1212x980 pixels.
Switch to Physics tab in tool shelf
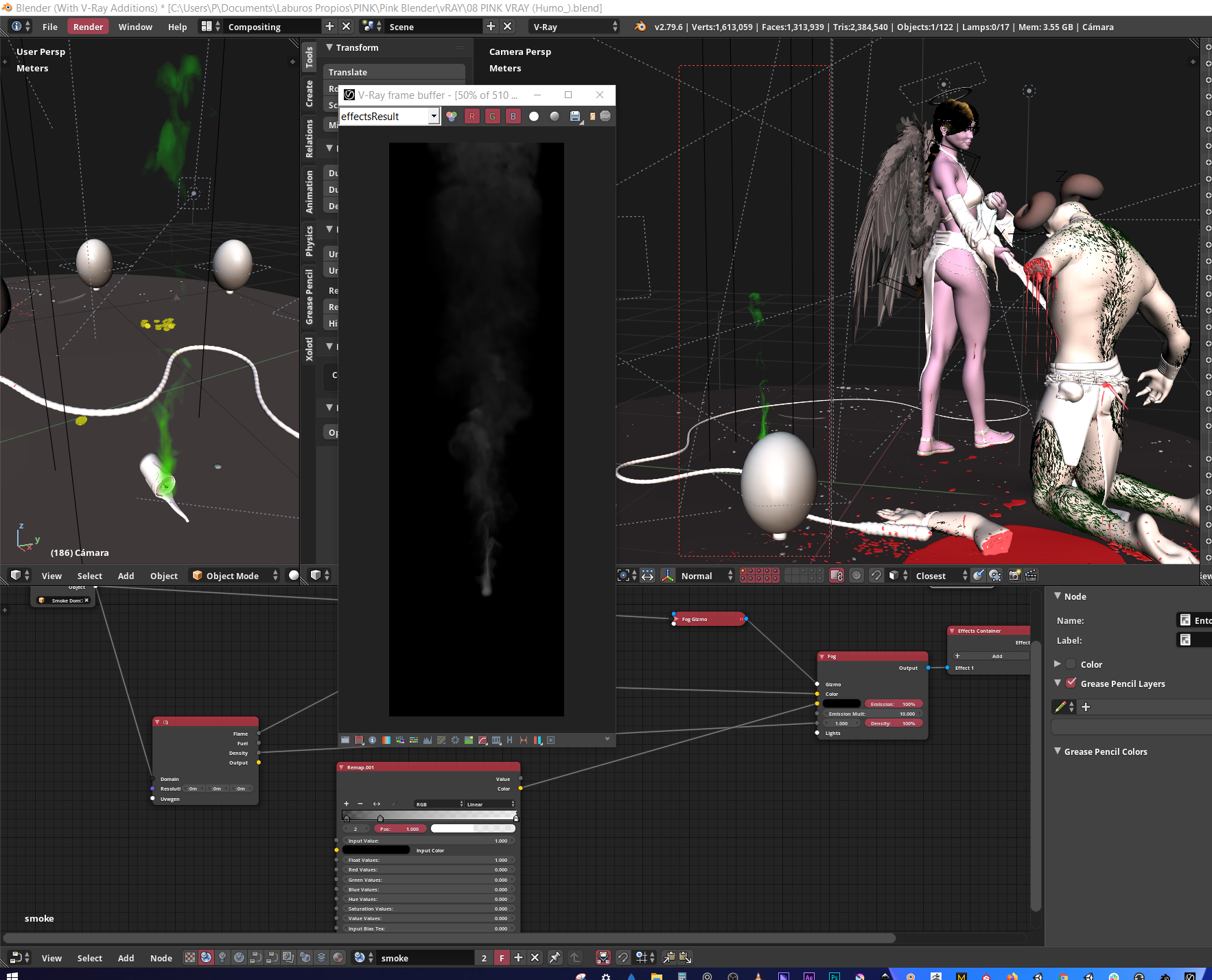point(309,241)
